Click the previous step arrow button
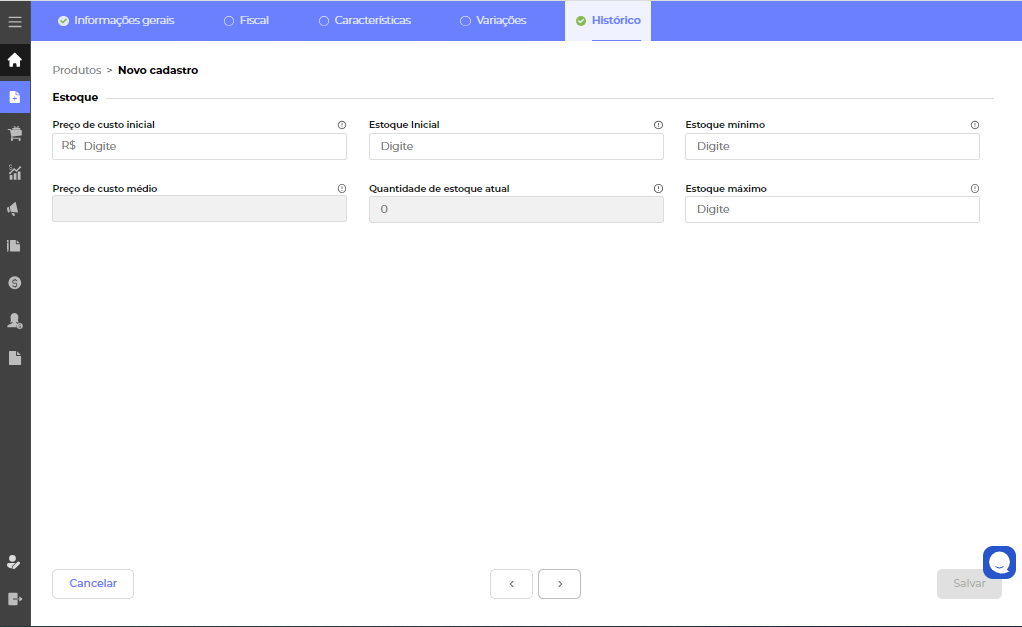1022x627 pixels. click(x=511, y=584)
